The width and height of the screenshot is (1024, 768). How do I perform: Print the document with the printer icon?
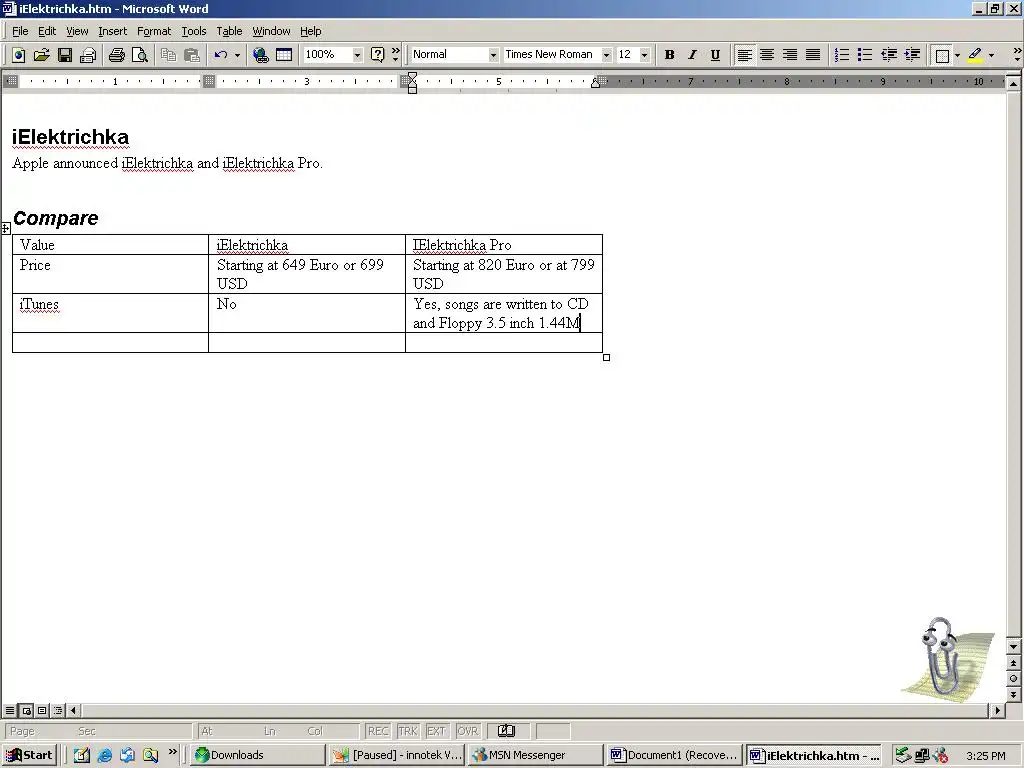pos(117,55)
